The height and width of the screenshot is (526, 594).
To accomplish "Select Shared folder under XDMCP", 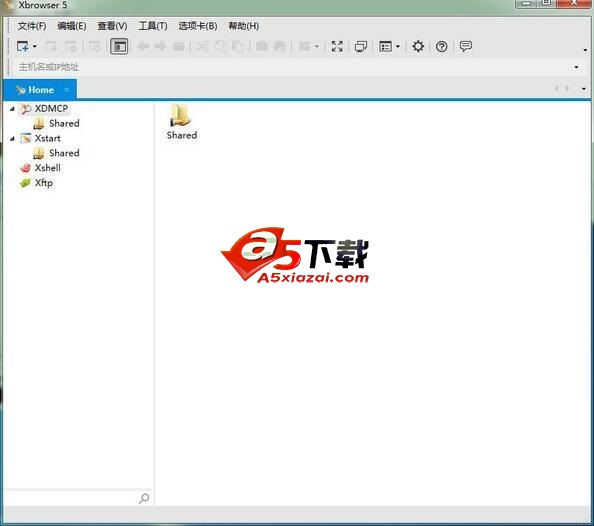I will pos(64,123).
